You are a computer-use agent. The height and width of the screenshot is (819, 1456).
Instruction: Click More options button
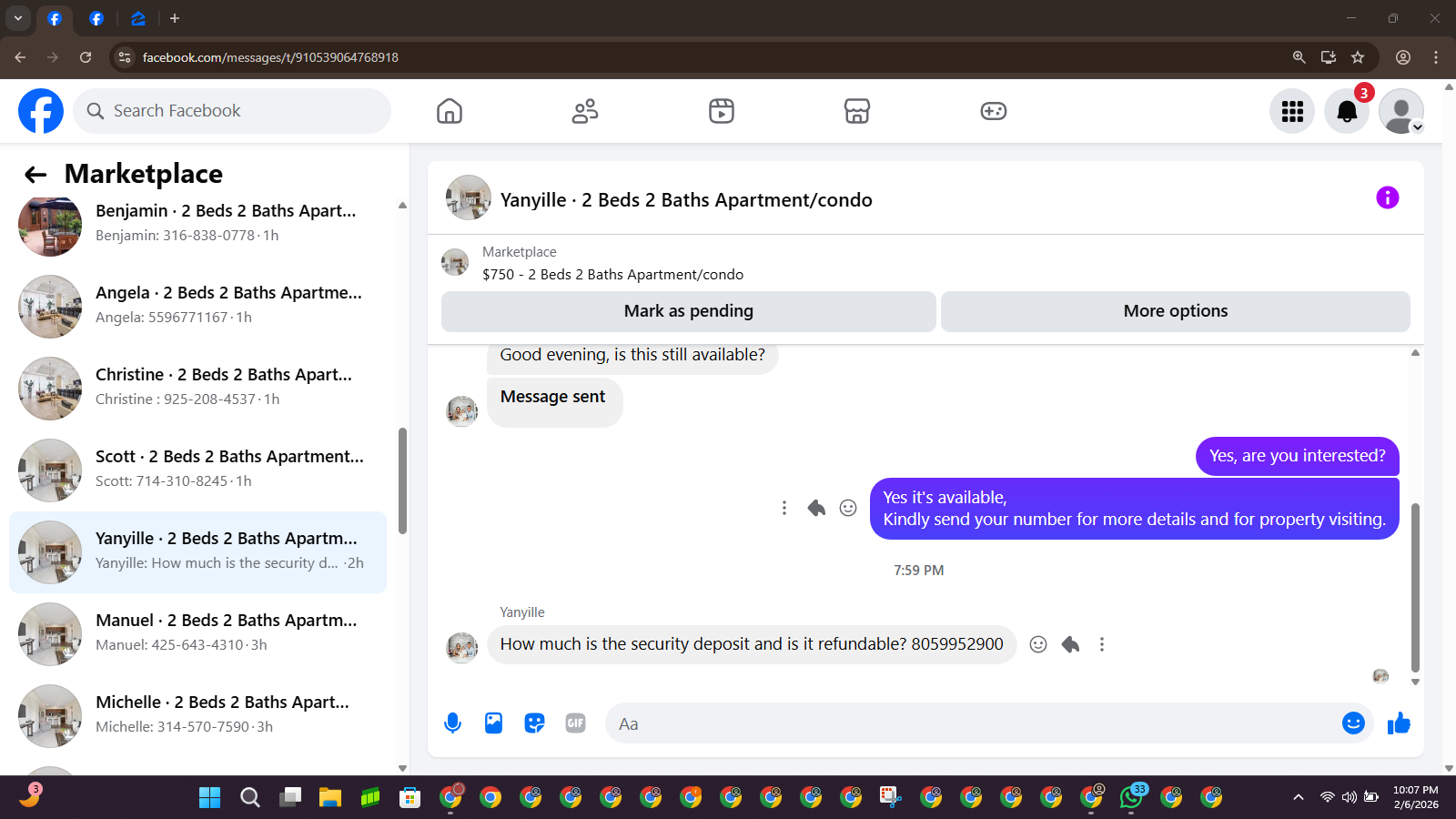pyautogui.click(x=1176, y=311)
